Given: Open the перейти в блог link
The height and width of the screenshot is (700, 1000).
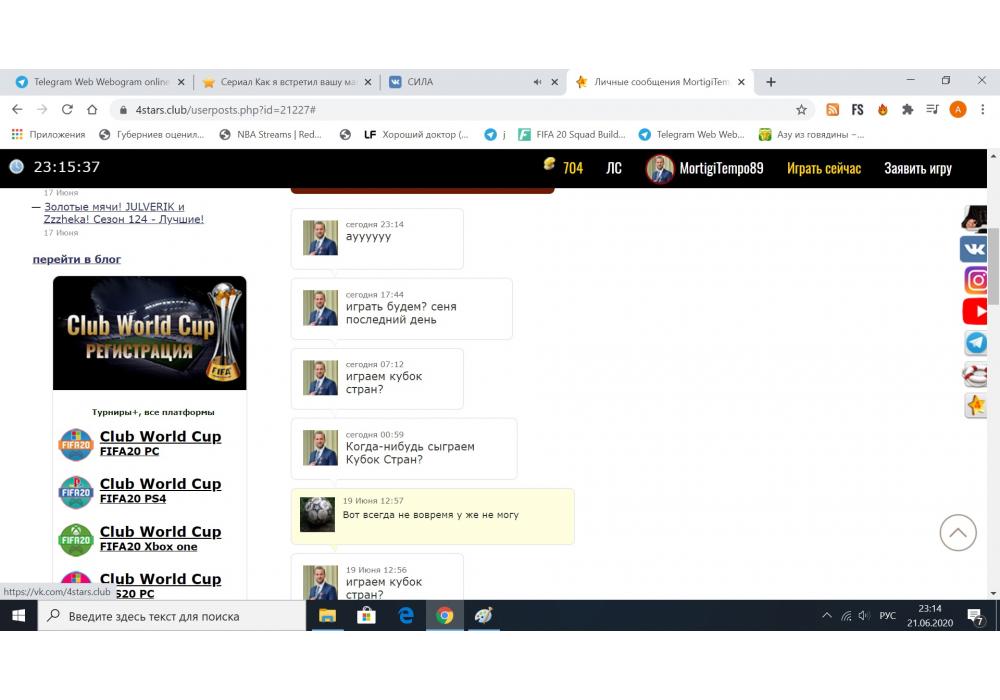Looking at the screenshot, I should pos(77,259).
